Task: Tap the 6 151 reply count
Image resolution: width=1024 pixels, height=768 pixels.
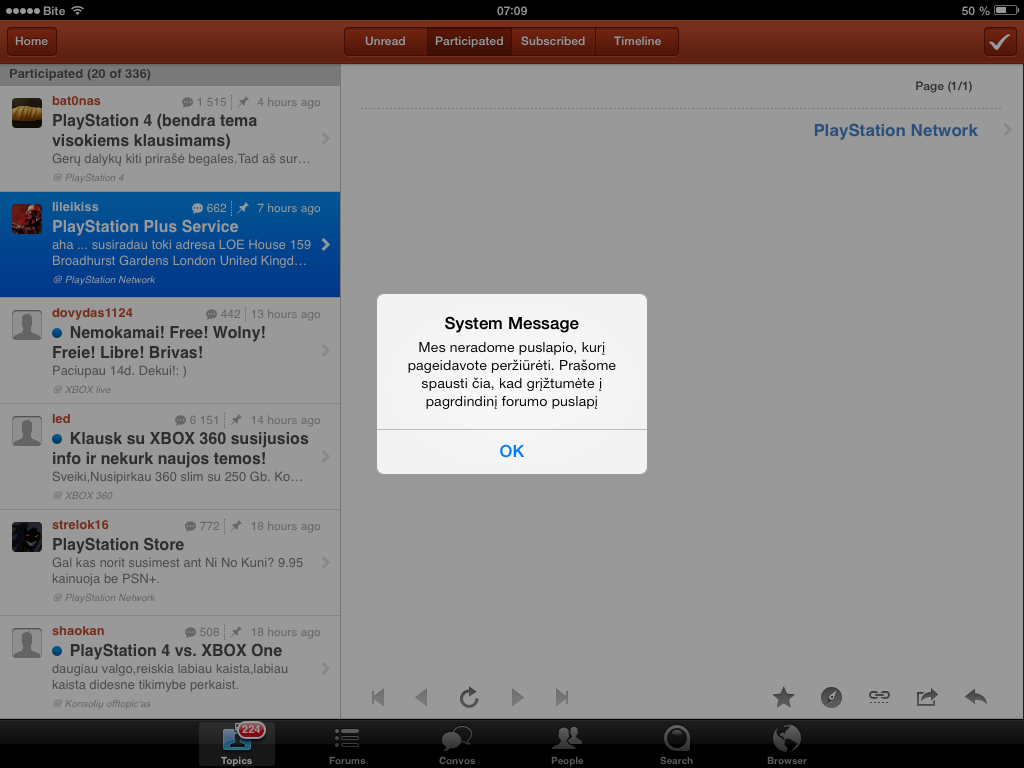Action: pos(197,420)
